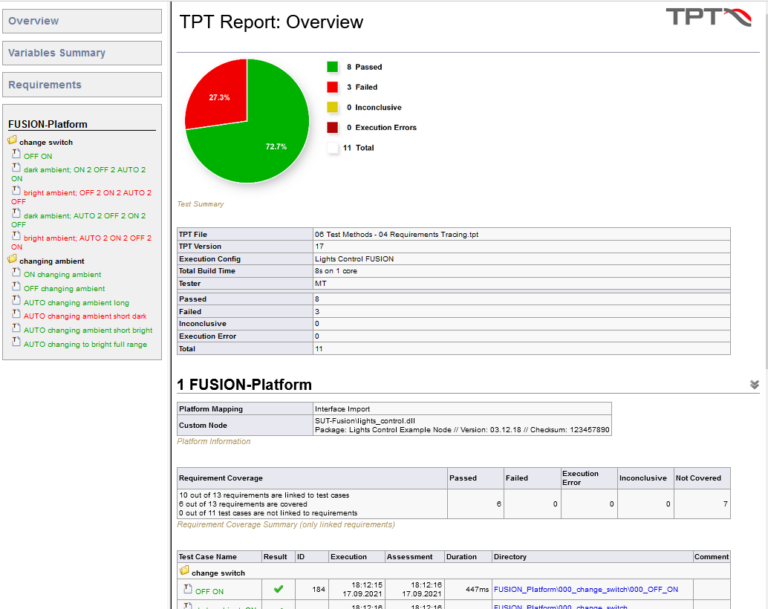Open the OFF ON test case in the table

click(209, 592)
